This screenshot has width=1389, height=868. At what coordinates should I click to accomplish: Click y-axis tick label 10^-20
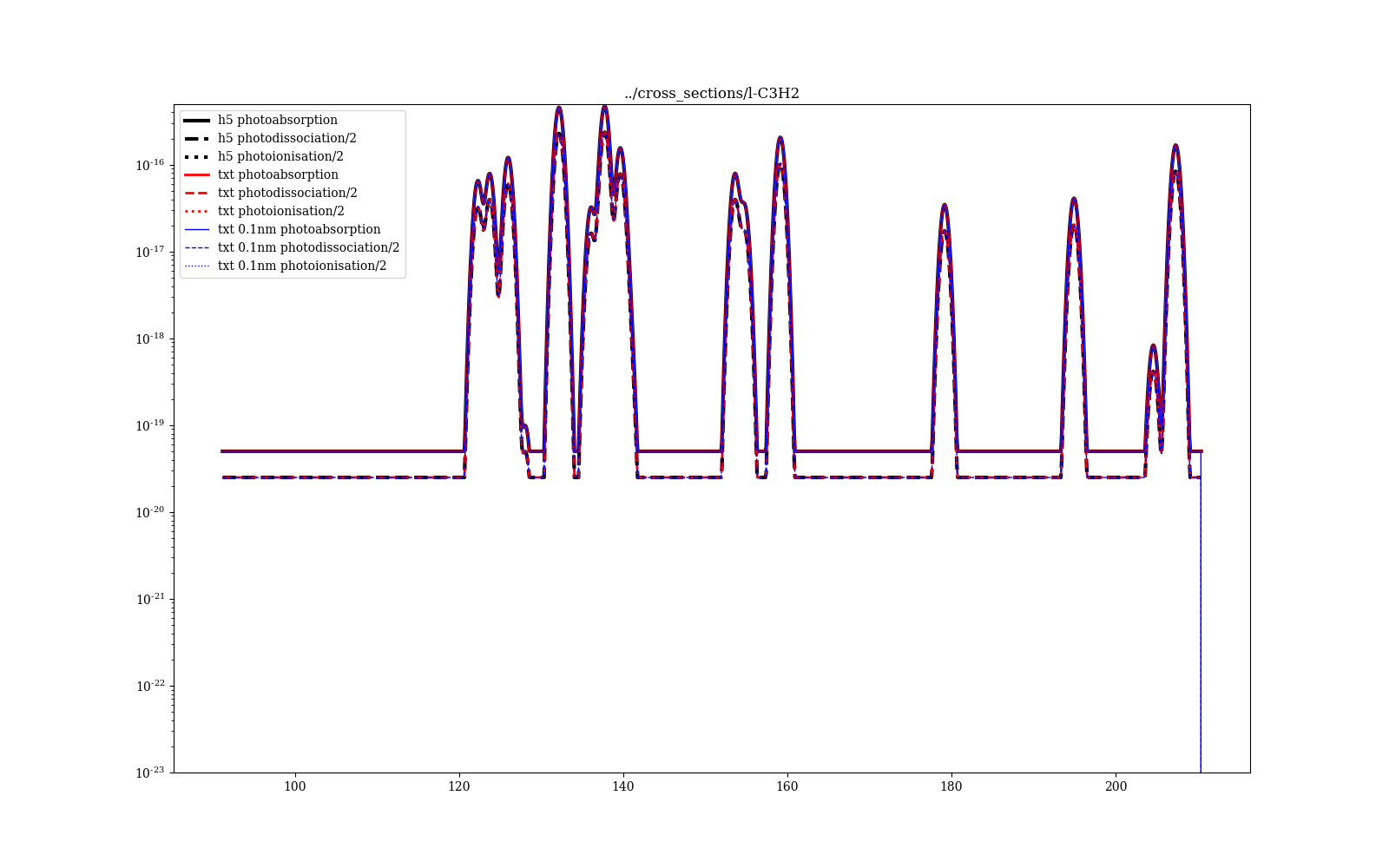[x=151, y=511]
